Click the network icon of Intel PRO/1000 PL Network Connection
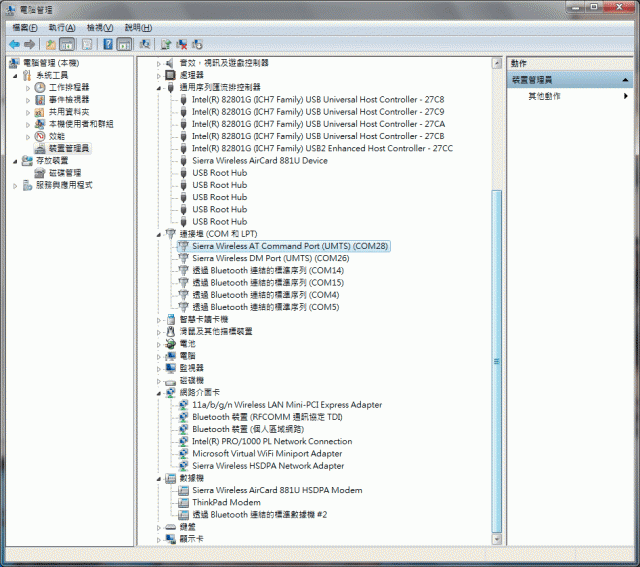This screenshot has height=567, width=640. (x=184, y=442)
